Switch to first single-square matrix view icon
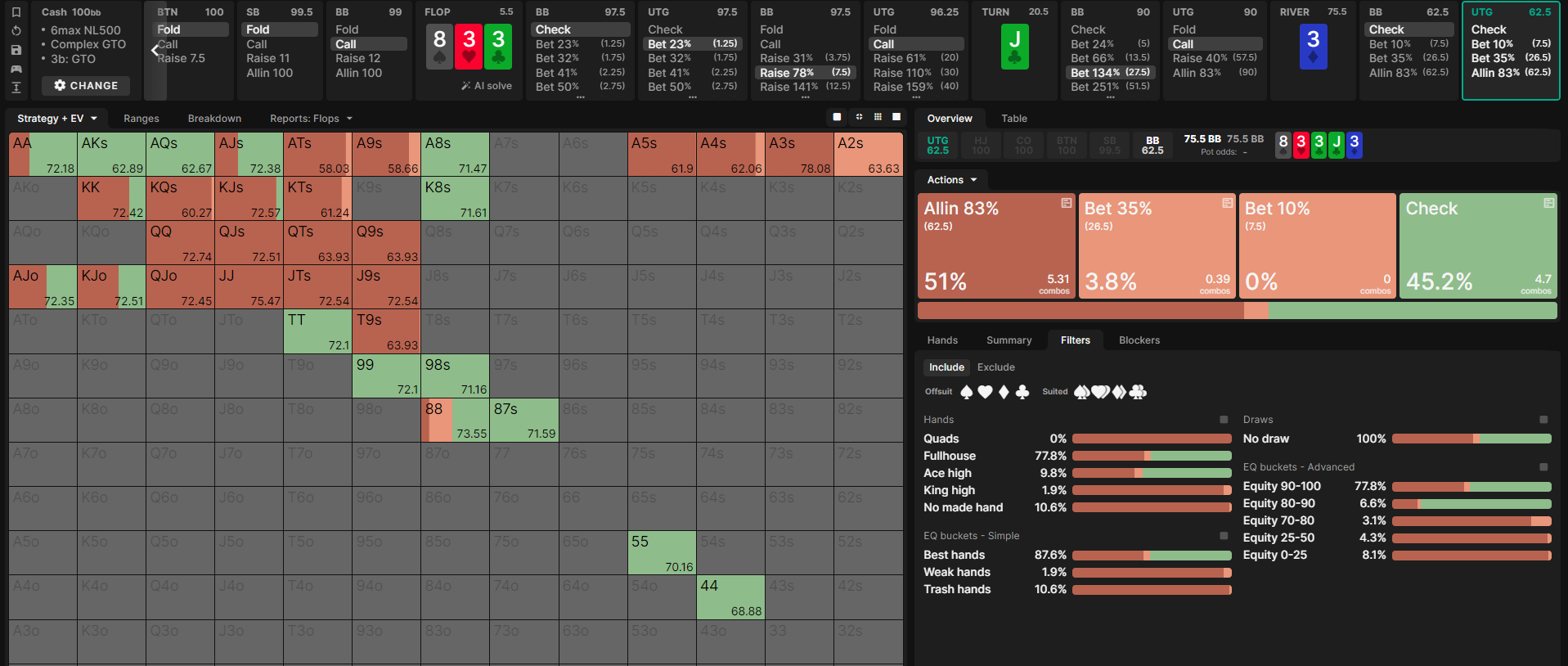 [837, 117]
